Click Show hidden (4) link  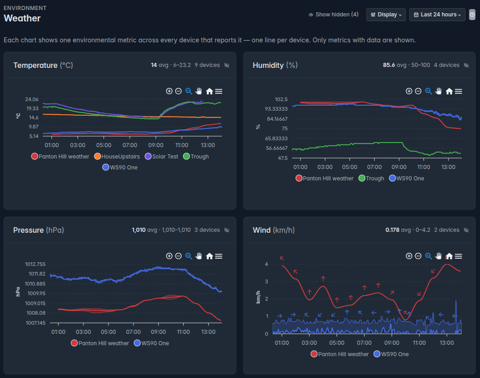click(x=334, y=15)
